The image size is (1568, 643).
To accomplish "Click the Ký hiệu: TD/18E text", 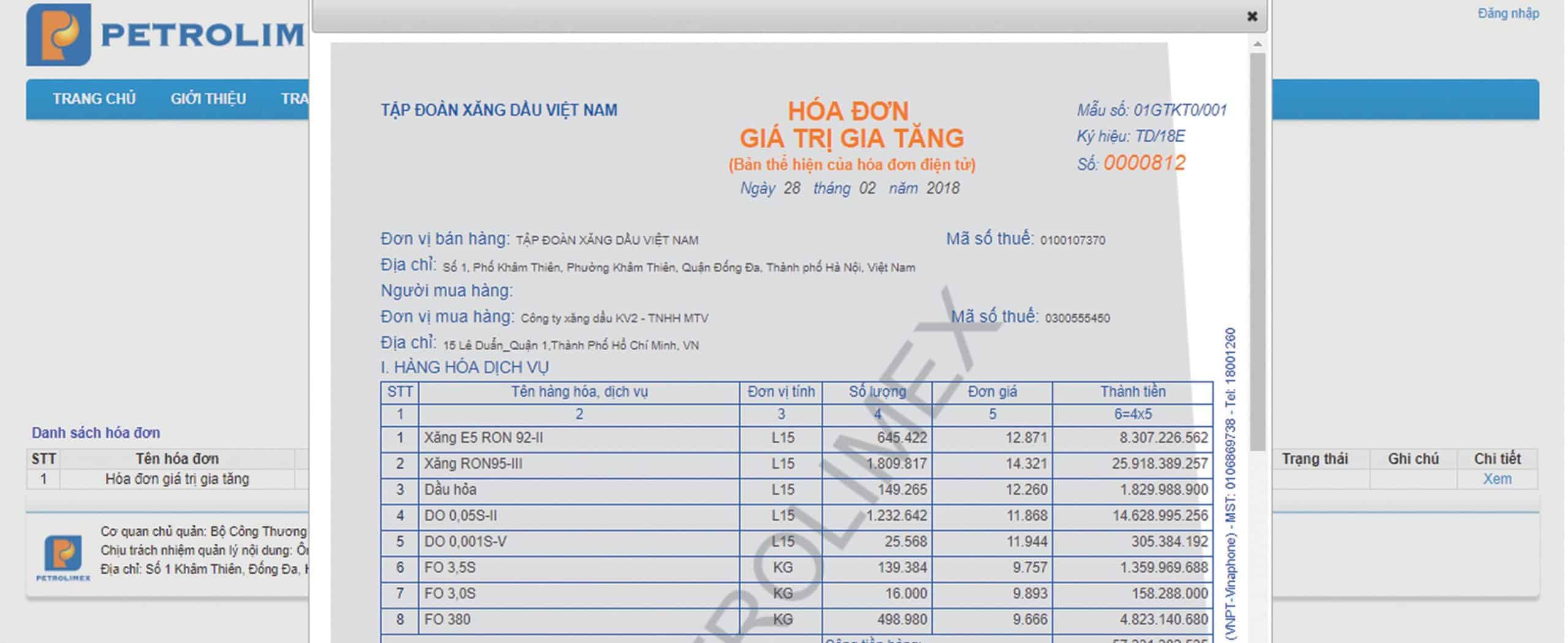I will click(x=1131, y=136).
